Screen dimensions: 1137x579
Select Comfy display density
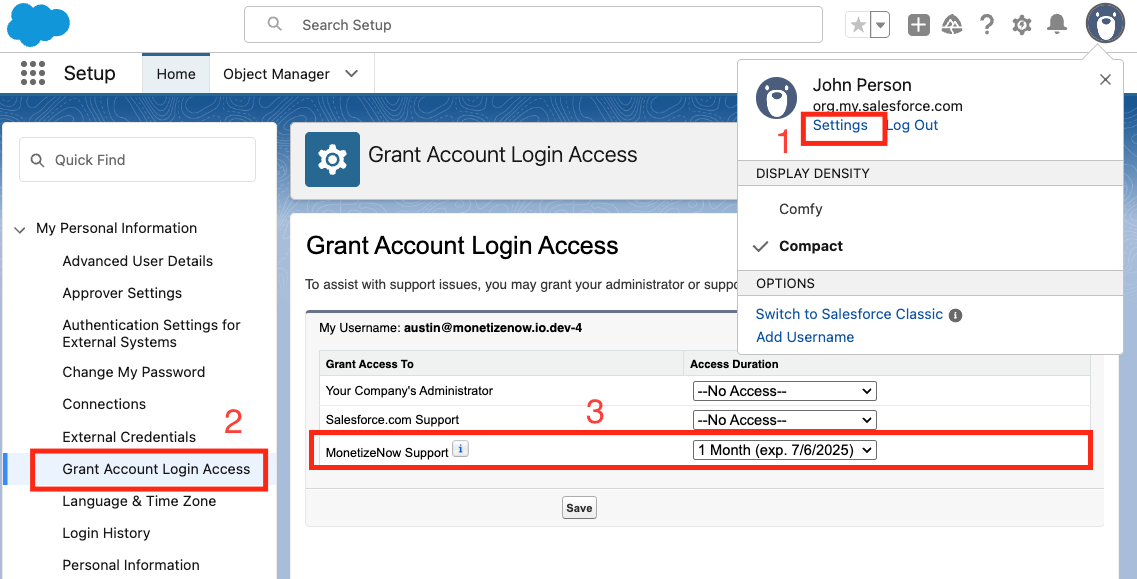click(x=801, y=209)
